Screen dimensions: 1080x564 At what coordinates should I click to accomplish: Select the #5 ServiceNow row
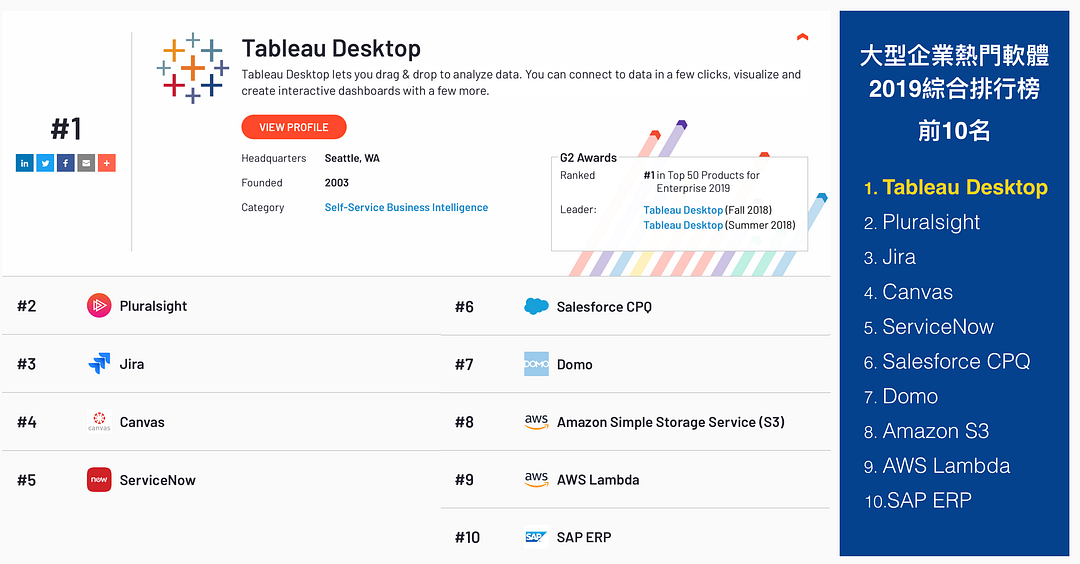click(221, 480)
